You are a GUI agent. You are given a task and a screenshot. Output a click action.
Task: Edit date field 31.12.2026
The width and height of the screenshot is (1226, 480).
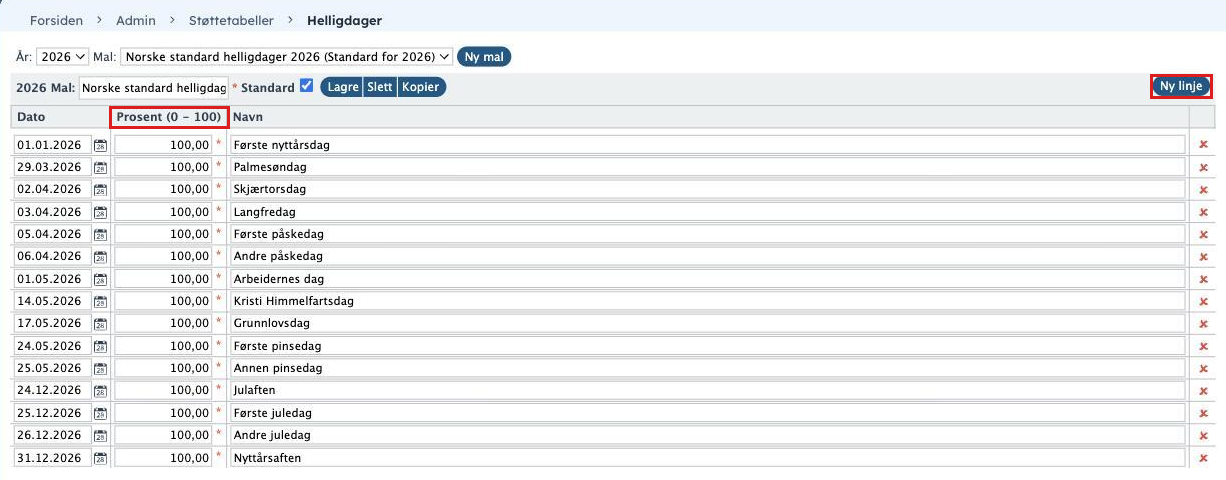52,458
